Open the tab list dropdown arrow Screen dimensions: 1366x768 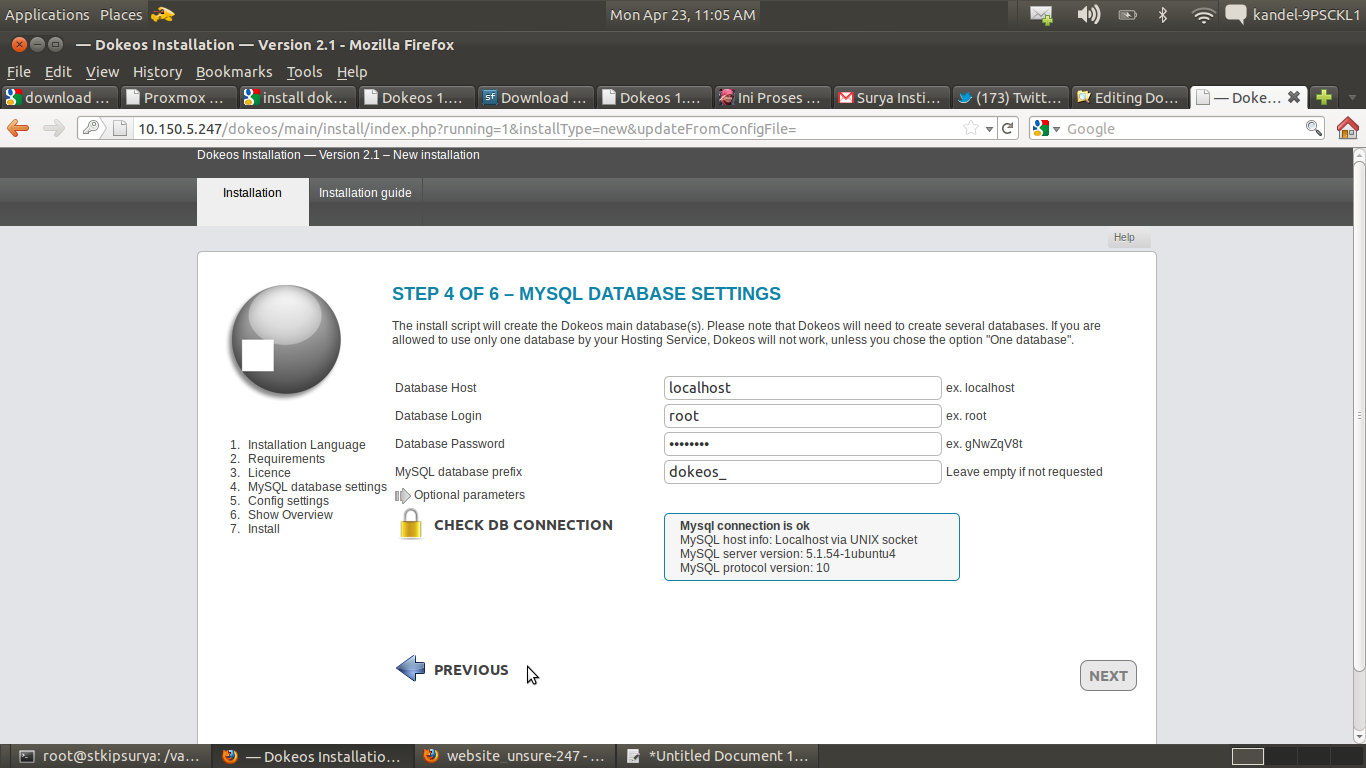pos(1352,98)
